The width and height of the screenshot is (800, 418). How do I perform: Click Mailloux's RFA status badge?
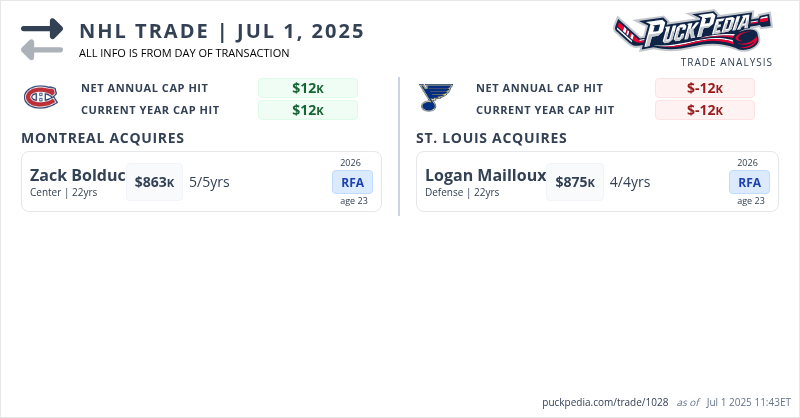click(x=749, y=182)
